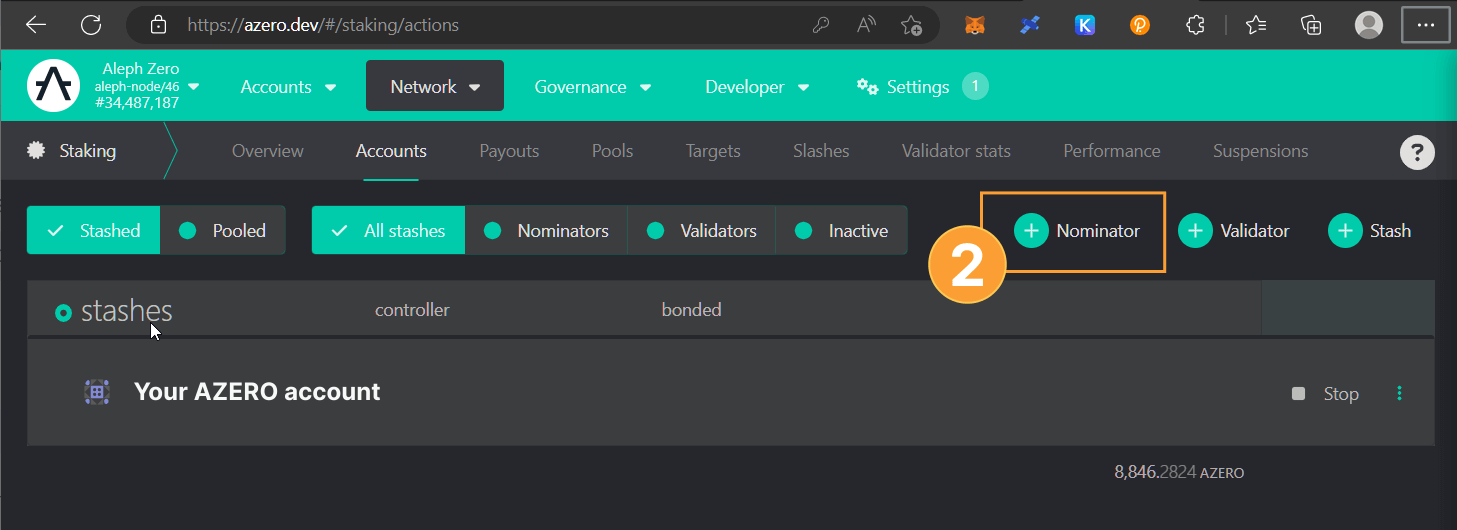Open the blue K extension icon
The height and width of the screenshot is (530, 1457).
click(x=1085, y=25)
